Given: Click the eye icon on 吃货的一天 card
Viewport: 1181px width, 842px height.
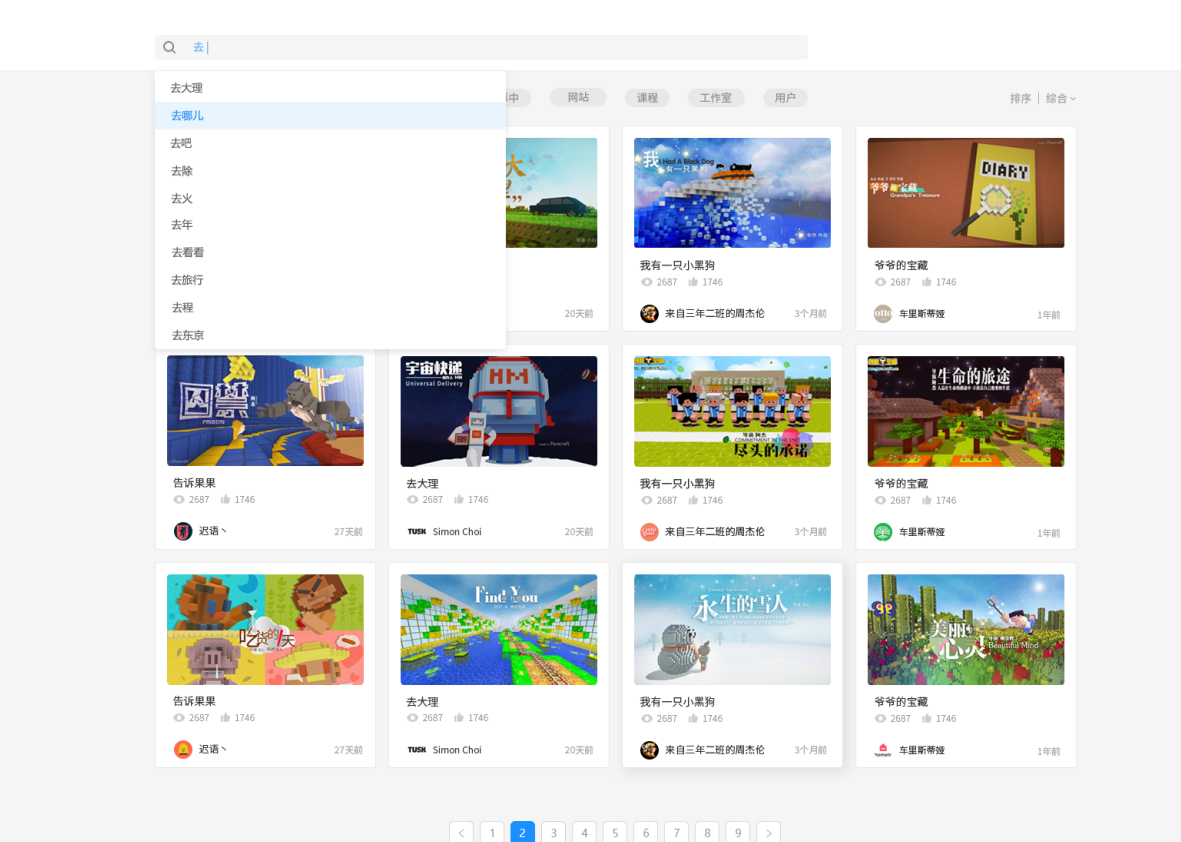Looking at the screenshot, I should coord(179,718).
